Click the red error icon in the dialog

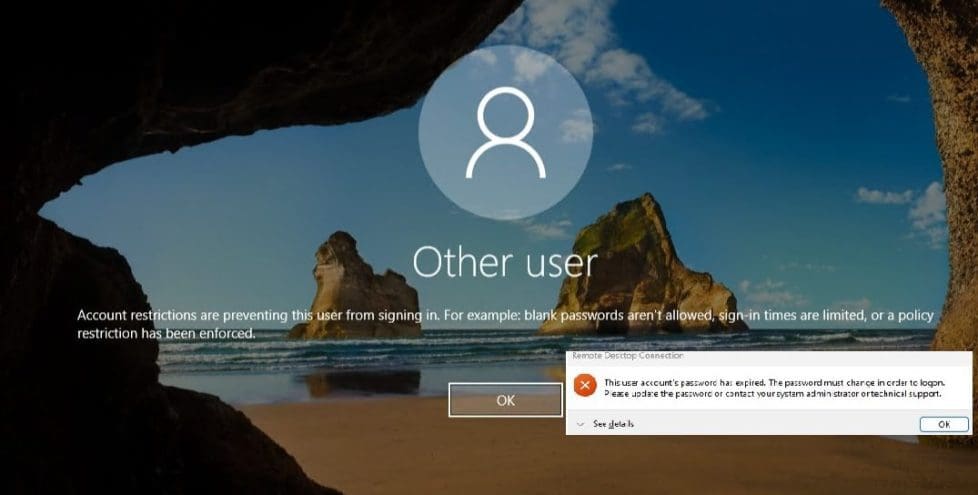(585, 385)
